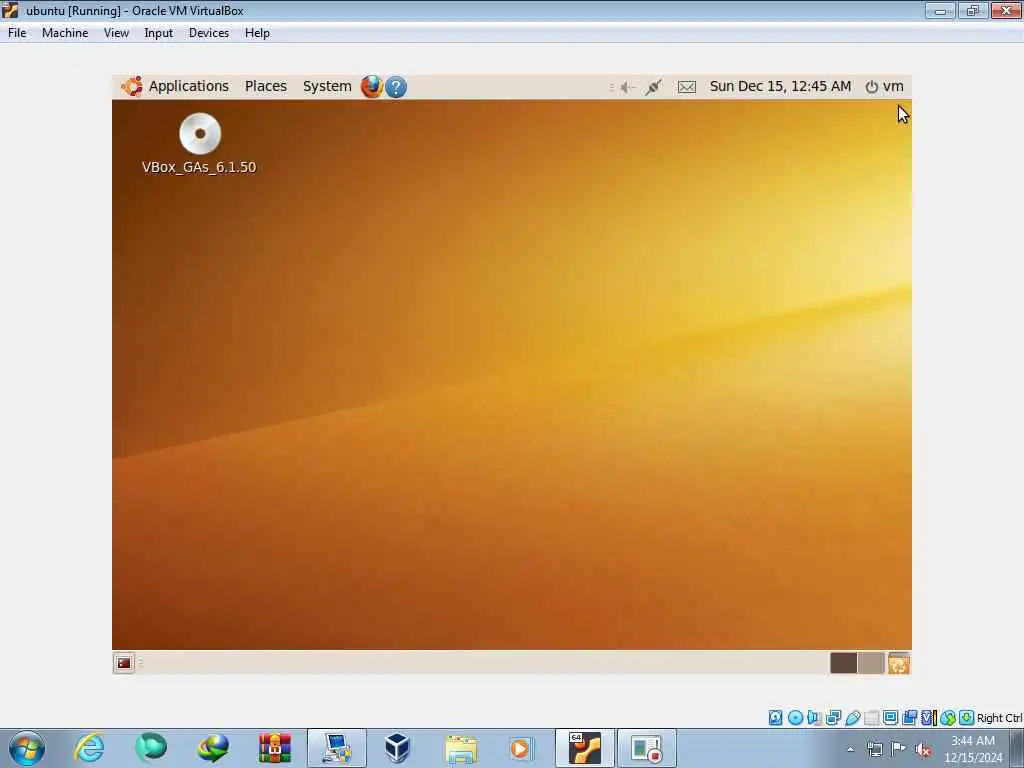This screenshot has height=768, width=1024.
Task: Open Internet Download Manager on the taskbar
Action: tap(213, 748)
